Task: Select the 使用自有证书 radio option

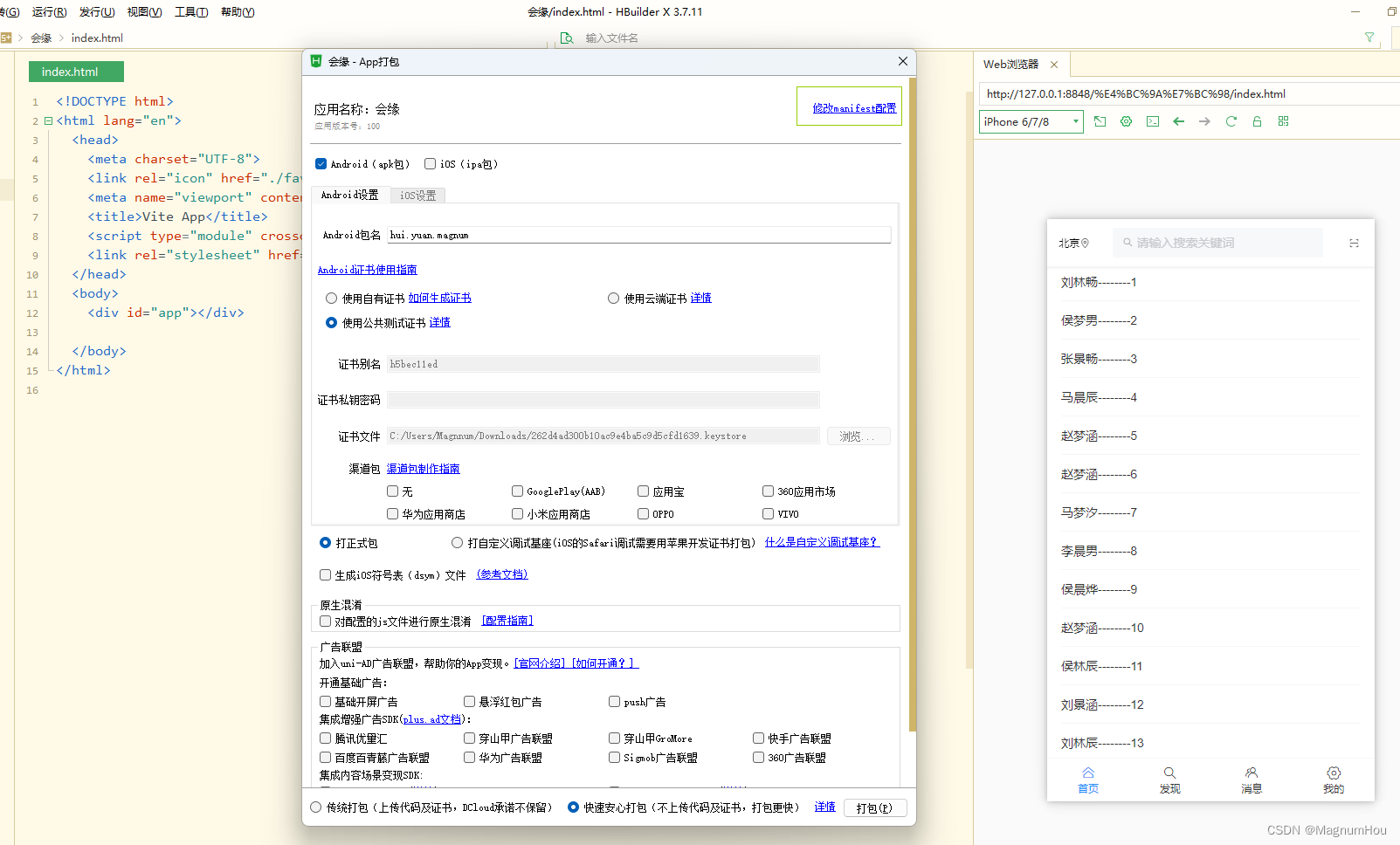Action: (331, 298)
